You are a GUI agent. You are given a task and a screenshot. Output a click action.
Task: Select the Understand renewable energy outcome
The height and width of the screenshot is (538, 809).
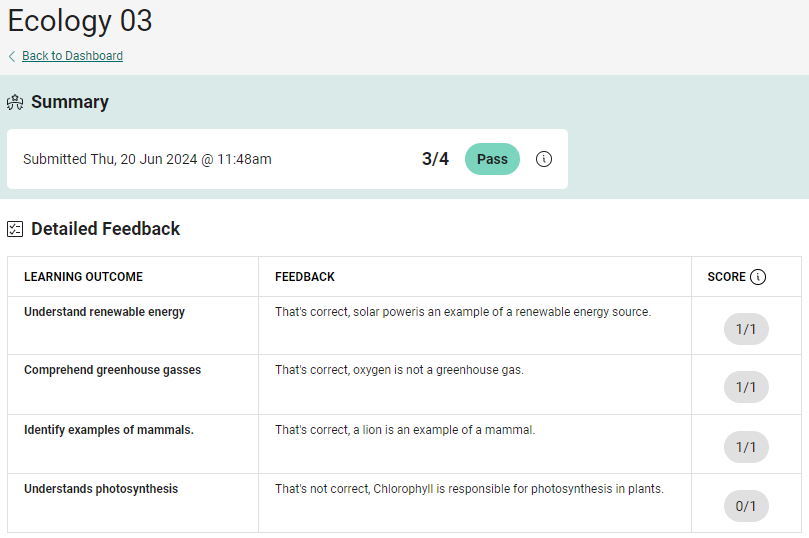tap(104, 312)
